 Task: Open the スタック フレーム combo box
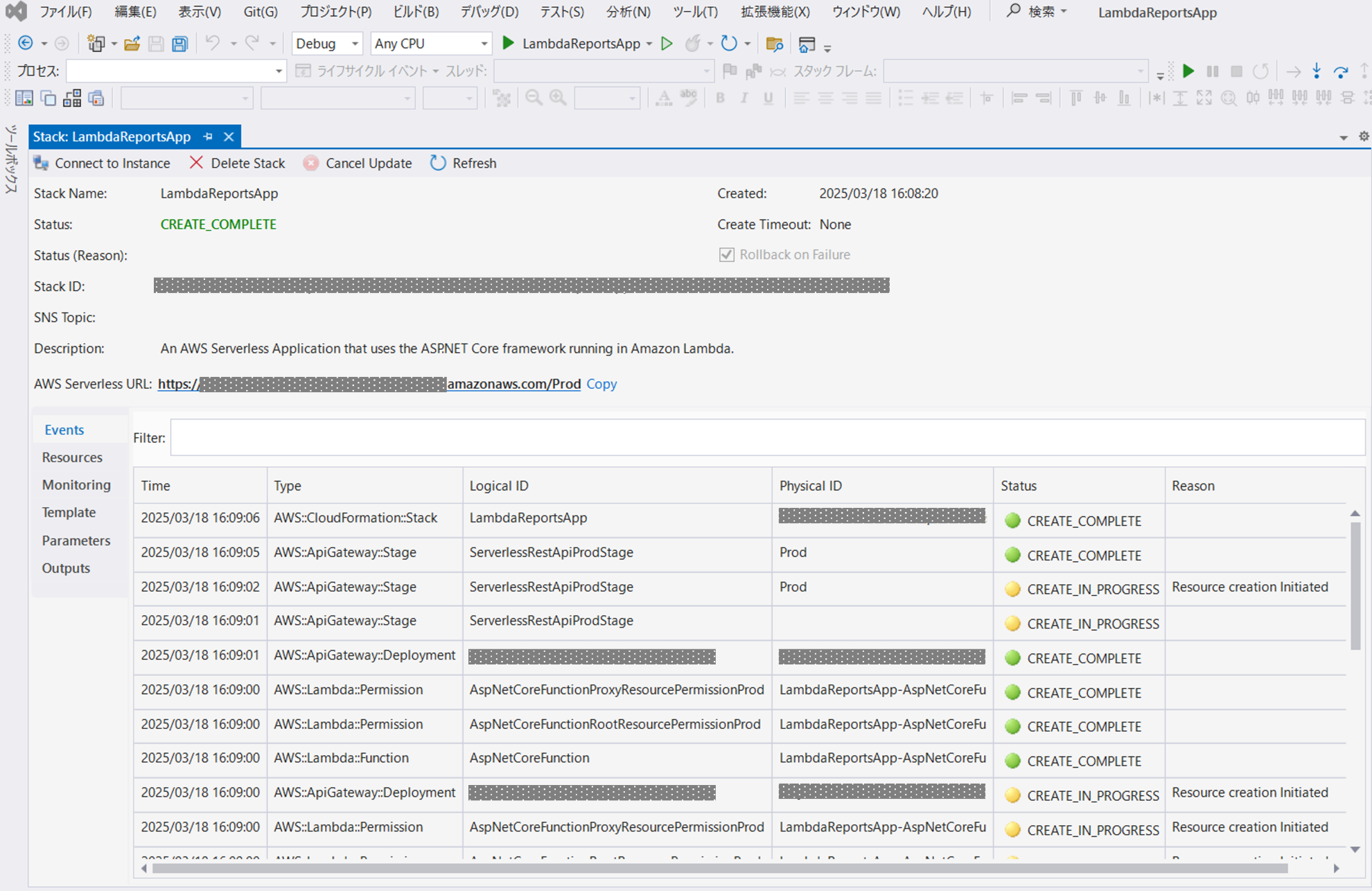point(1015,71)
